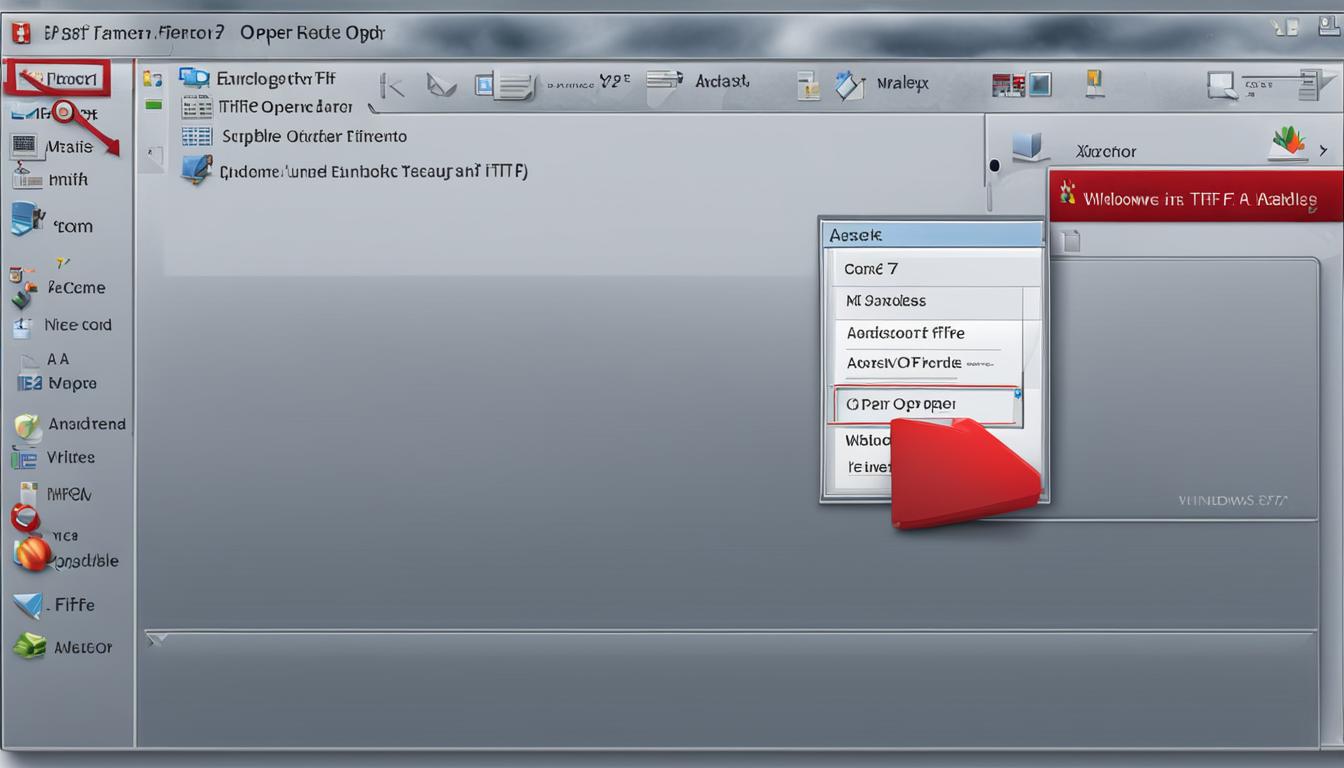
Task: Open the 'Aesek' menu list
Action: point(932,234)
